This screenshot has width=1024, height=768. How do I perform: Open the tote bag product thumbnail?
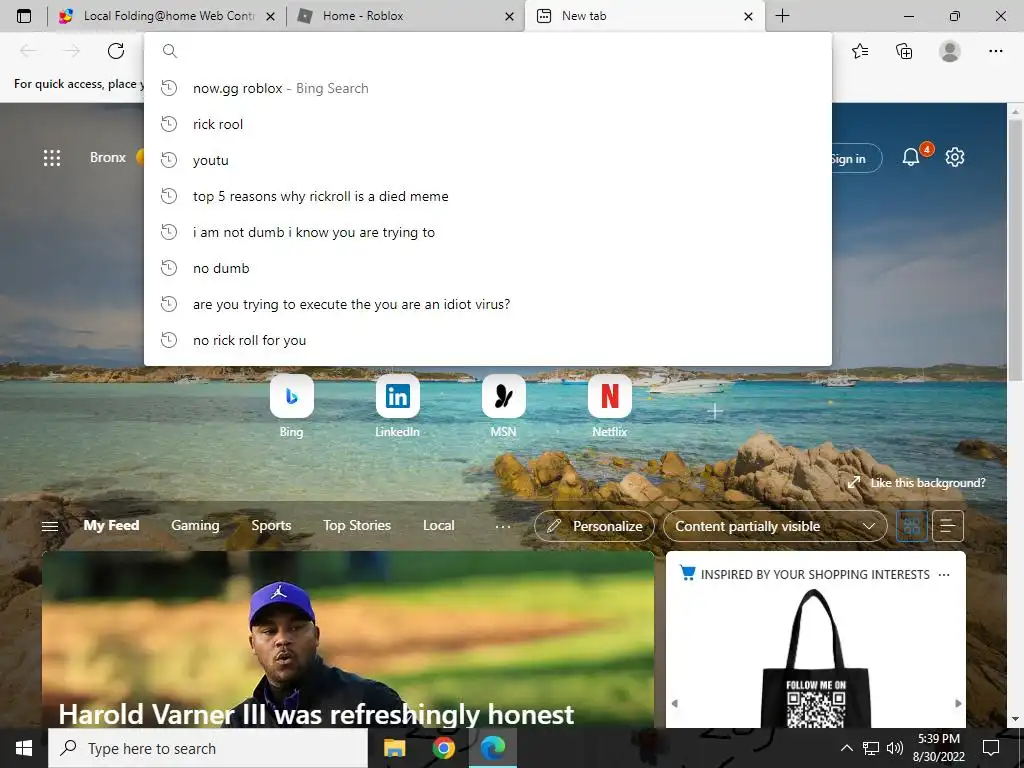(x=816, y=658)
